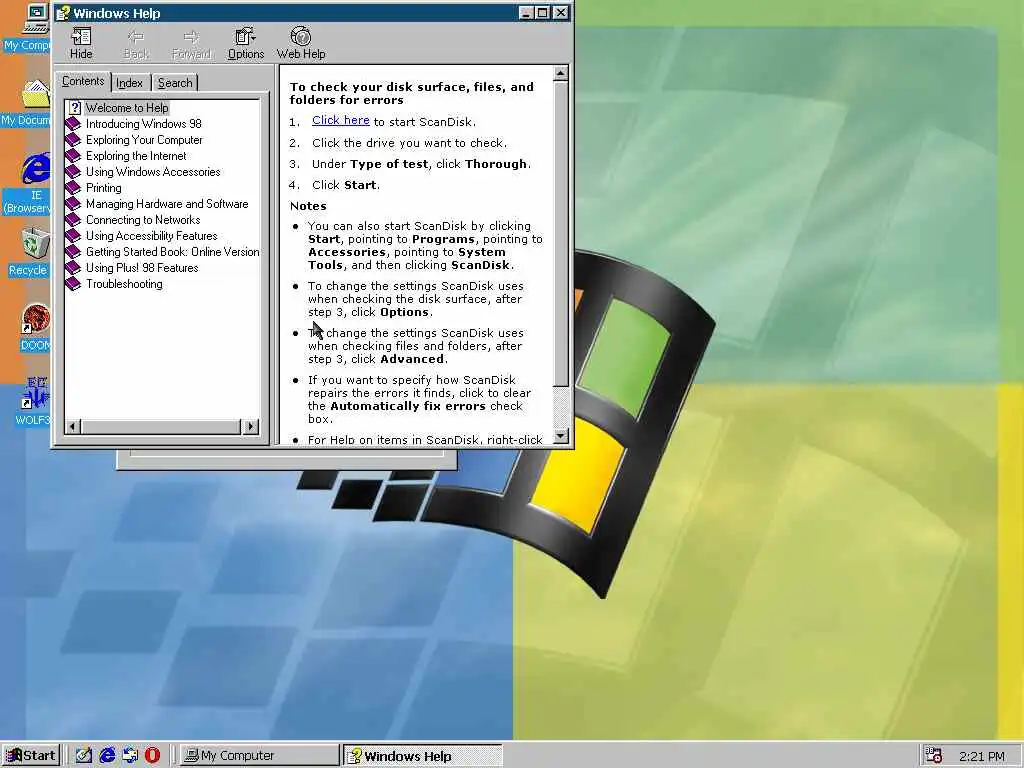Click the first quick launch icon beside Start
This screenshot has width=1024, height=768.
(x=84, y=756)
